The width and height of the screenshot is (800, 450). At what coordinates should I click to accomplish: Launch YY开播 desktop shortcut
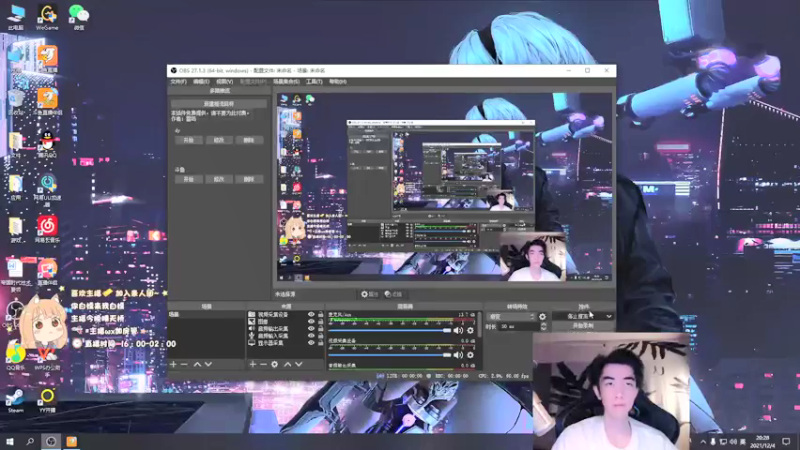(47, 401)
